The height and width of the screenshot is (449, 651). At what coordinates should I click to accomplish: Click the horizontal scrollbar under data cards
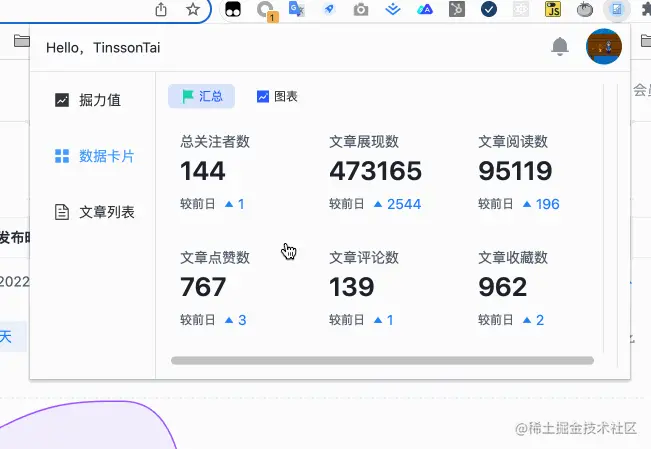click(x=382, y=360)
